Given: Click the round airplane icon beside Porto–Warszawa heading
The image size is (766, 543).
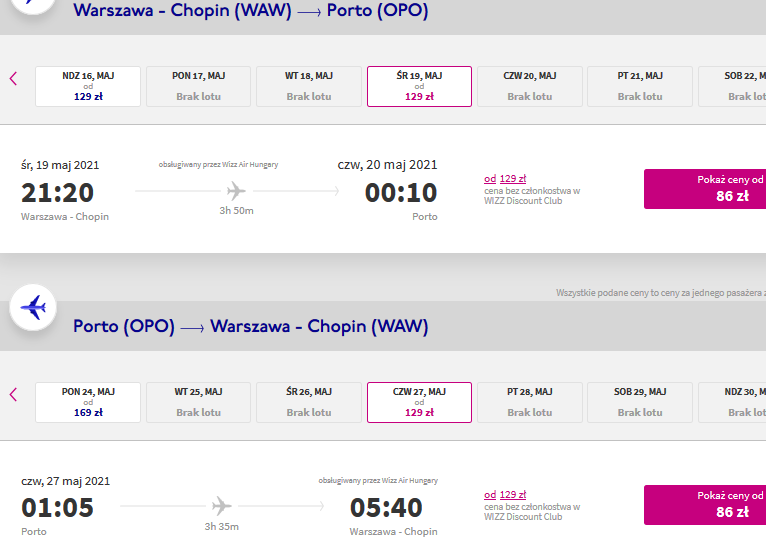Looking at the screenshot, I should point(33,308).
